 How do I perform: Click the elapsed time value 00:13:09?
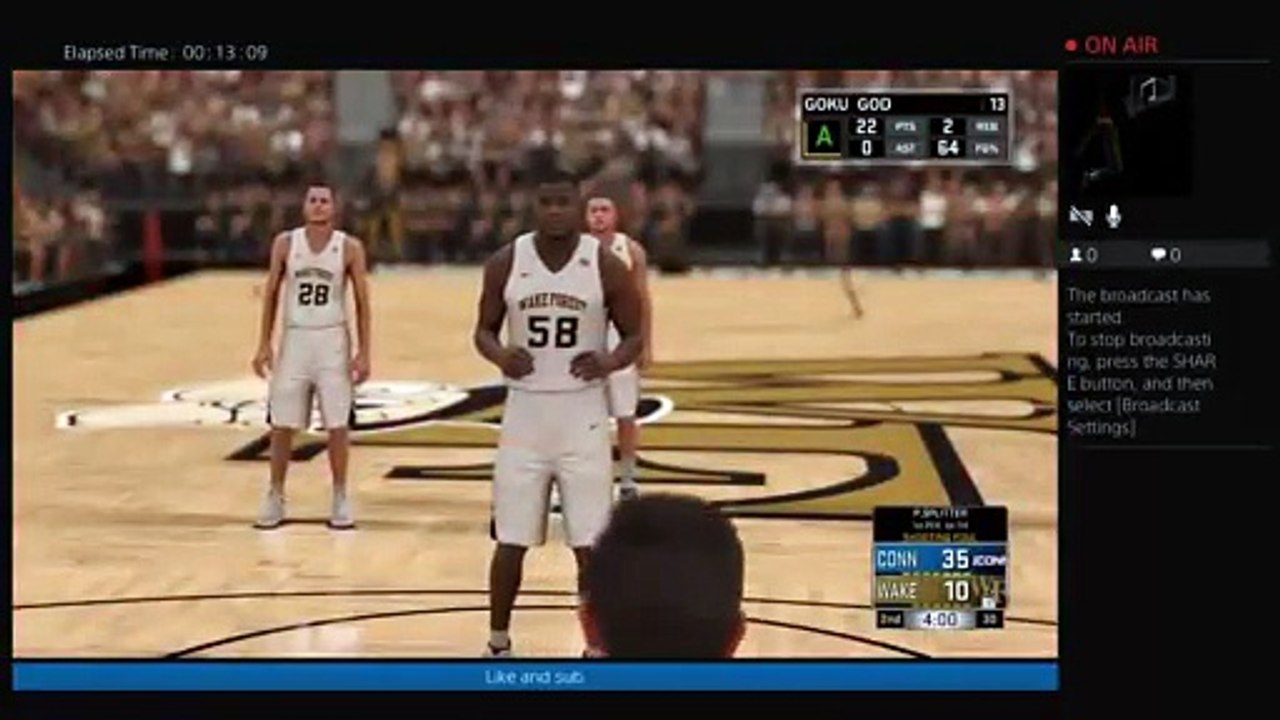coord(225,53)
